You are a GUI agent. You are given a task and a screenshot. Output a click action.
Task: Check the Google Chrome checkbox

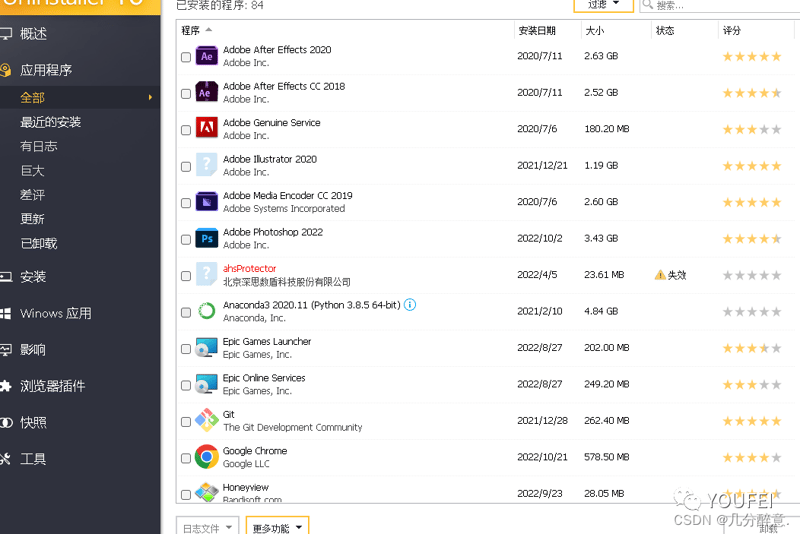(186, 459)
